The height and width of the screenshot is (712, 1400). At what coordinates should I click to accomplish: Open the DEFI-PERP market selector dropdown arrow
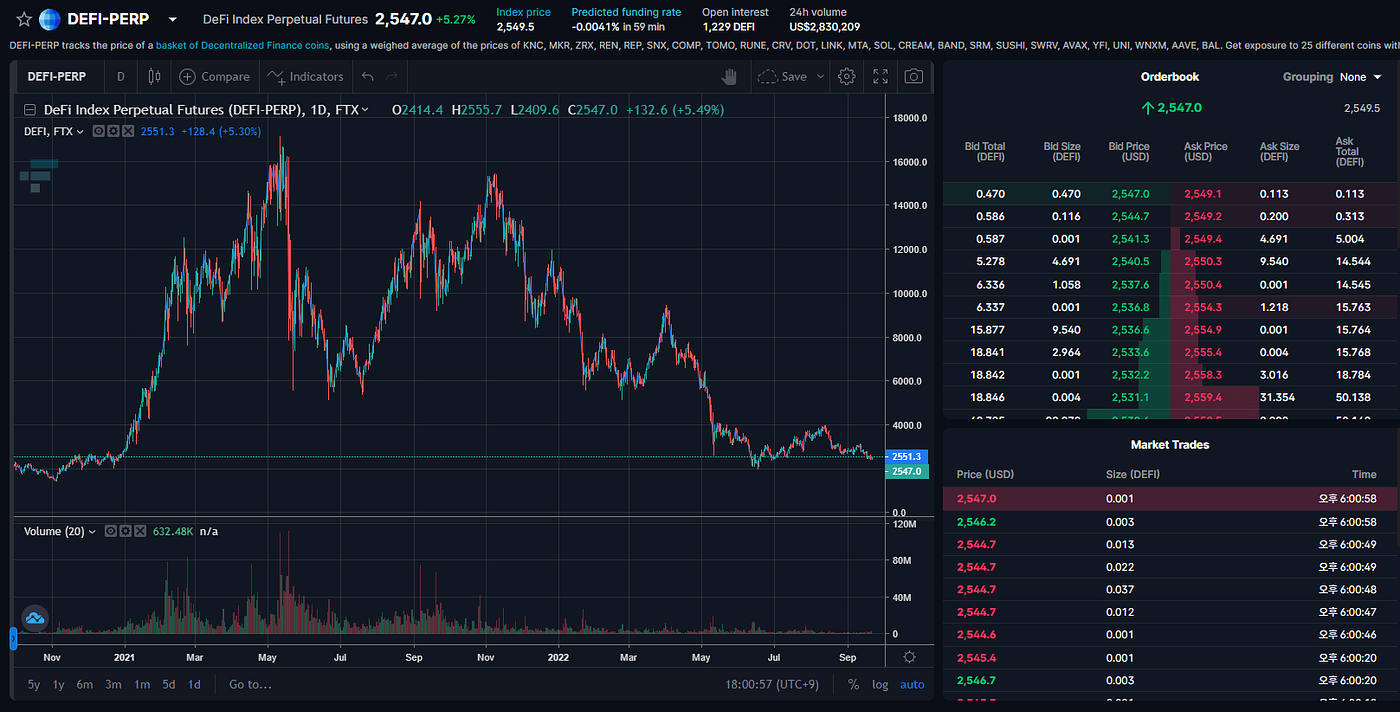pyautogui.click(x=173, y=20)
